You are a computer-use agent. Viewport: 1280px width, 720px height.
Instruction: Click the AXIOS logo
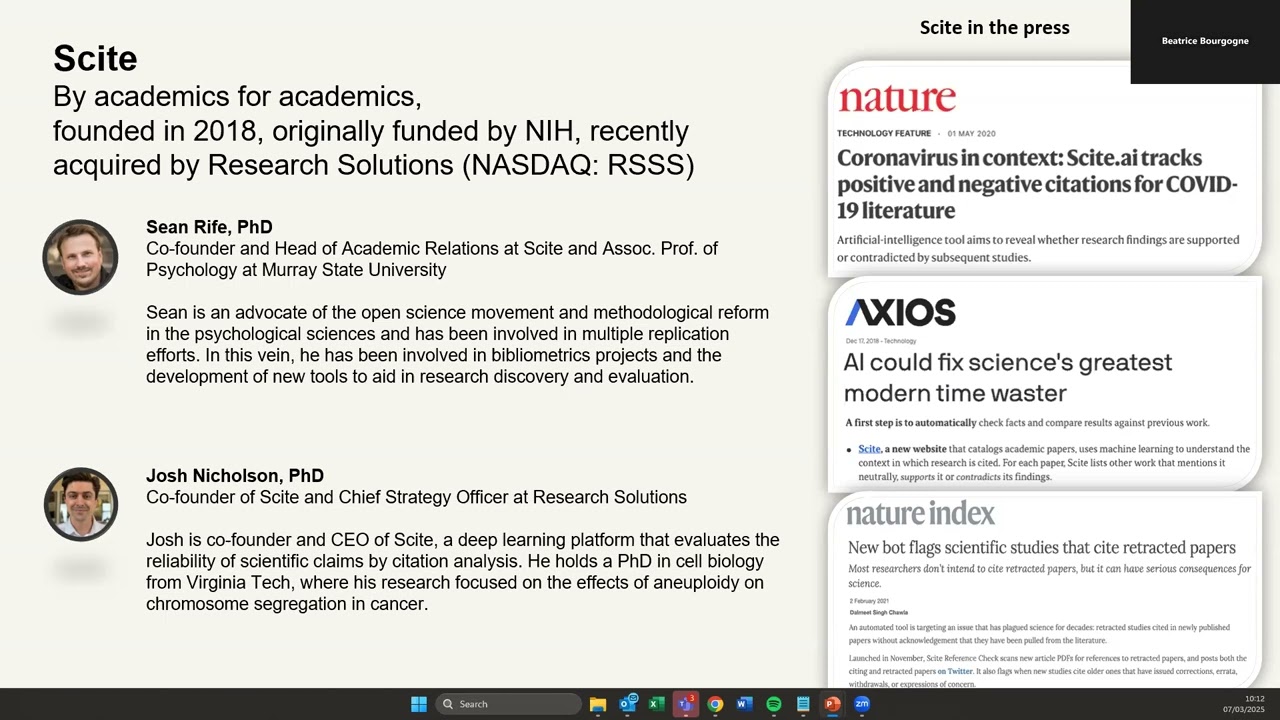[x=900, y=313]
